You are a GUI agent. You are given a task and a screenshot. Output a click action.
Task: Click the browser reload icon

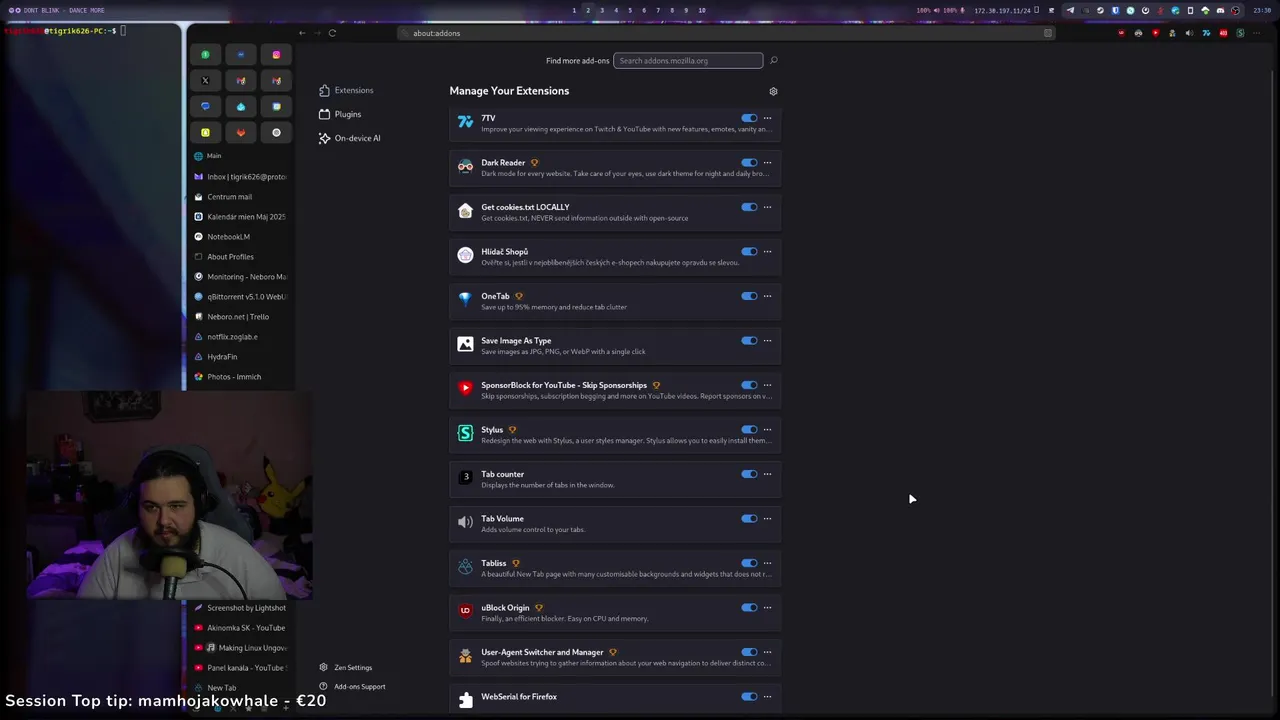coord(332,33)
